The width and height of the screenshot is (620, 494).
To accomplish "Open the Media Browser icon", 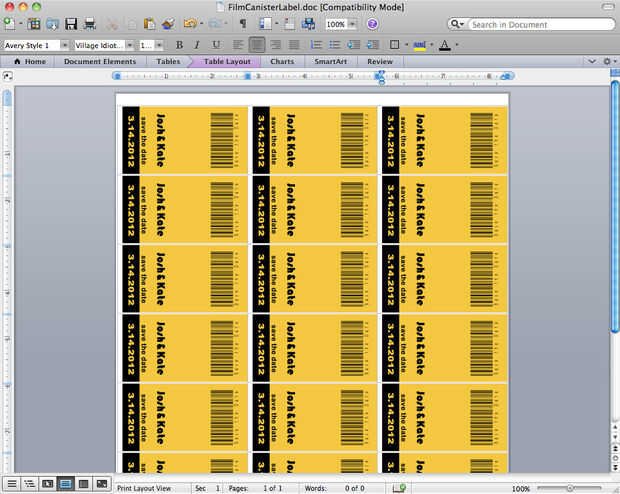I will tap(308, 24).
